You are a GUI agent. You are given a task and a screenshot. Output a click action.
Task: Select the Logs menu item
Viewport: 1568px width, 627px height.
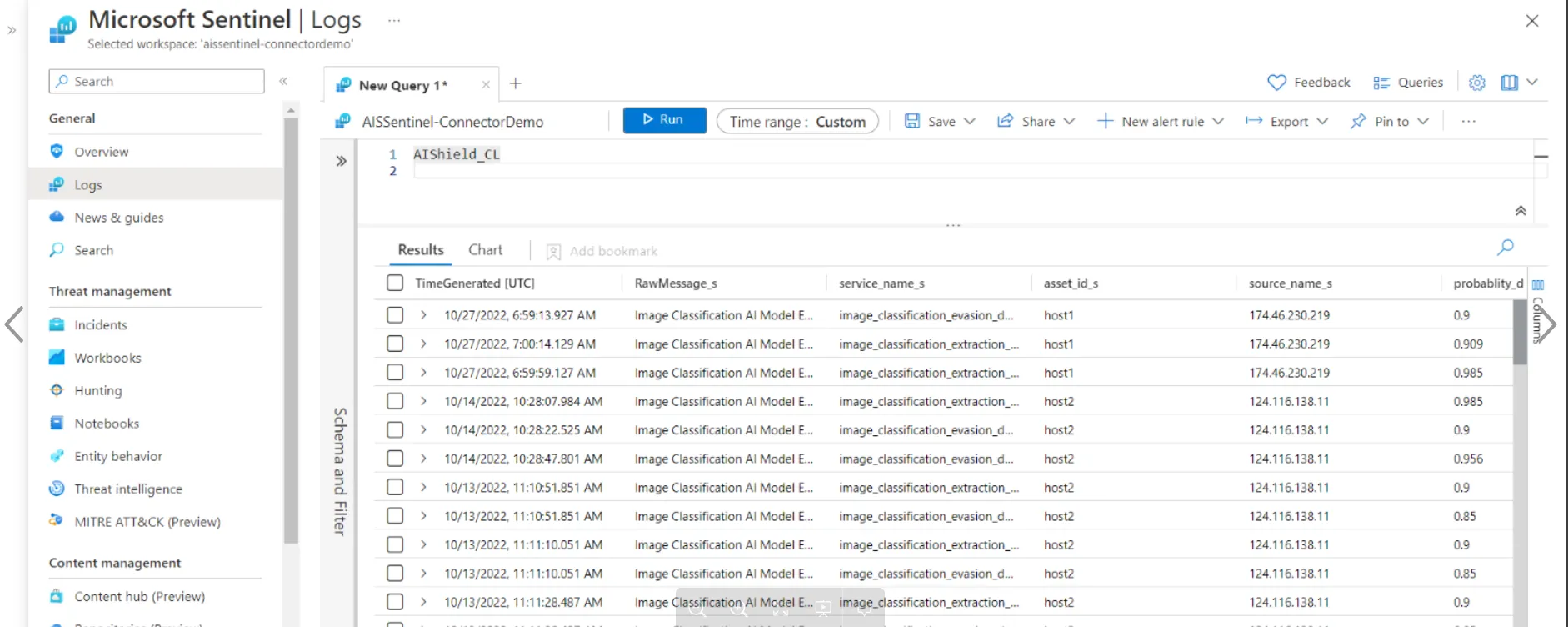pos(155,184)
